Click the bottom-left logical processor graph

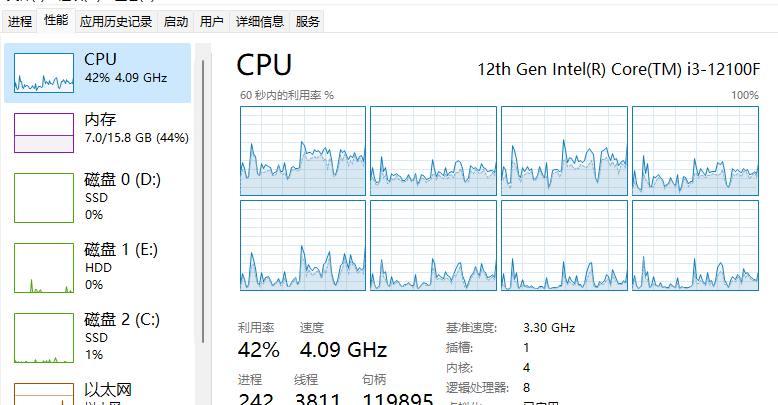click(303, 245)
